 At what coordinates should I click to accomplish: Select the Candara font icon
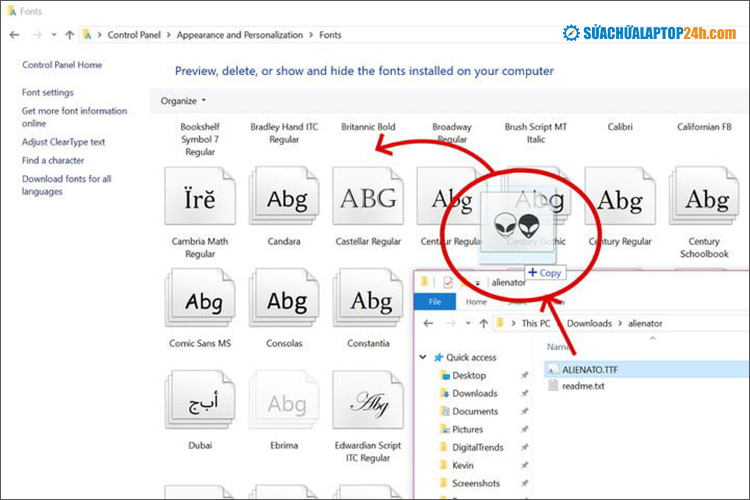click(x=284, y=196)
